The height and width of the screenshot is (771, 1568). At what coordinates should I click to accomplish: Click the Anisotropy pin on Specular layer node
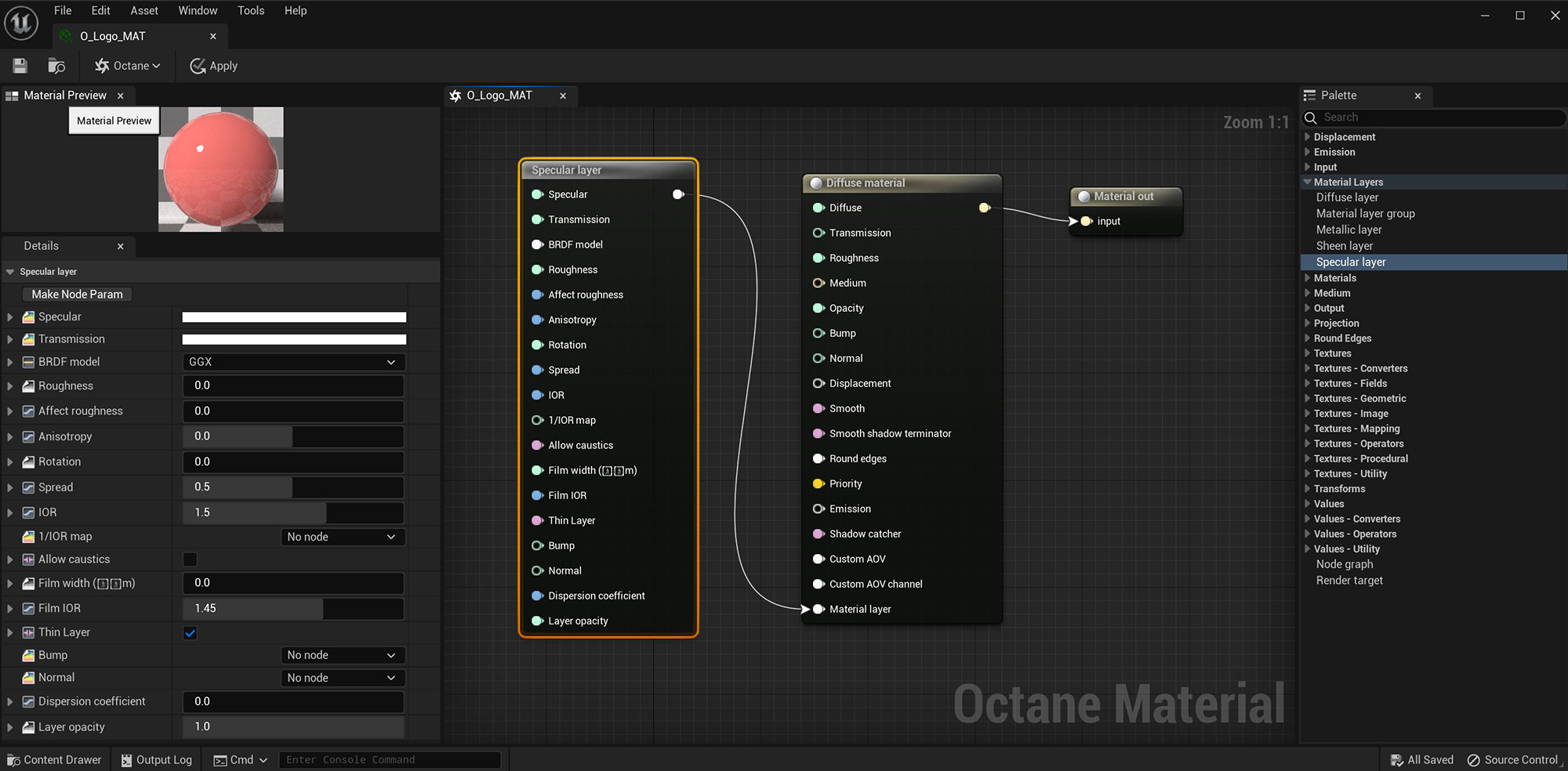(x=537, y=320)
